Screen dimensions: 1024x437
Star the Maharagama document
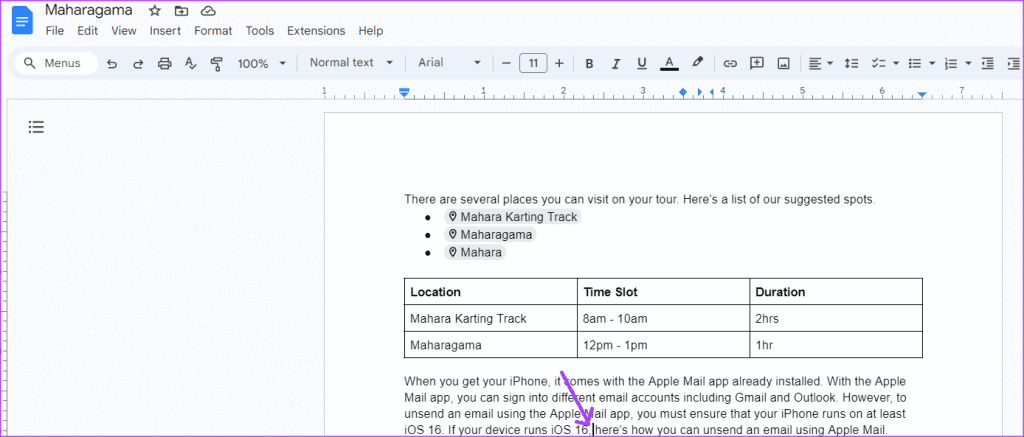pos(154,10)
